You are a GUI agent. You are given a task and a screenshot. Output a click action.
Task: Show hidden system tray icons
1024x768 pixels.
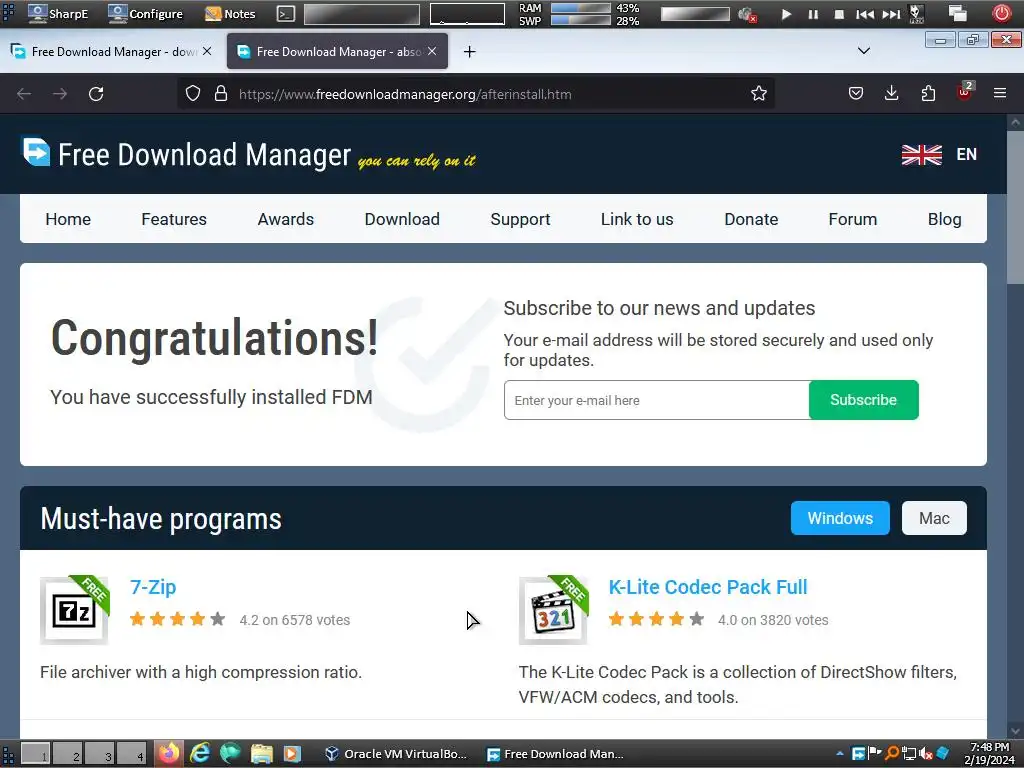(840, 754)
